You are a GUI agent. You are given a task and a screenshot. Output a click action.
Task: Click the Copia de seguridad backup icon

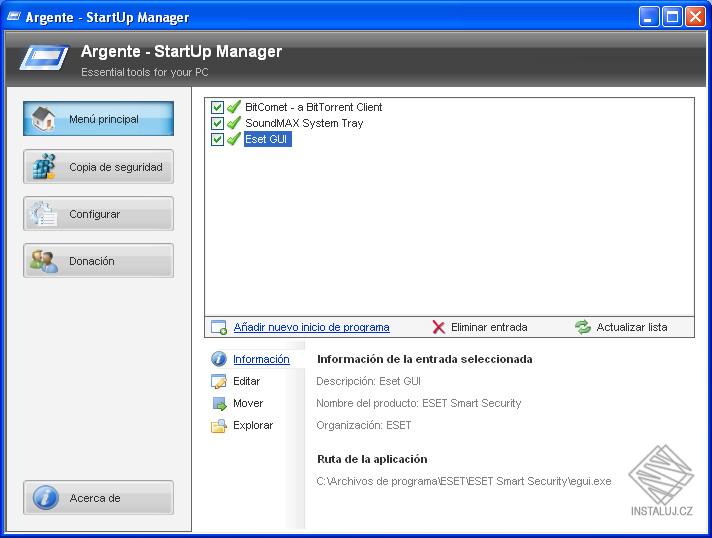pyautogui.click(x=44, y=167)
